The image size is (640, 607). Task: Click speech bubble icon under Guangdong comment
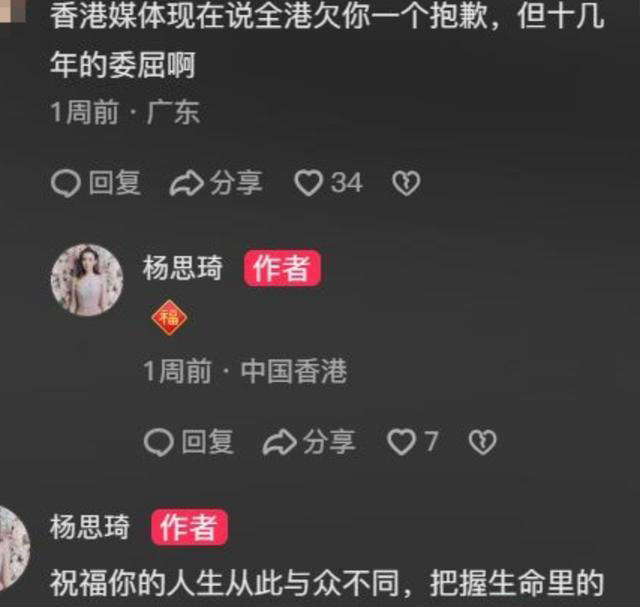pyautogui.click(x=65, y=183)
